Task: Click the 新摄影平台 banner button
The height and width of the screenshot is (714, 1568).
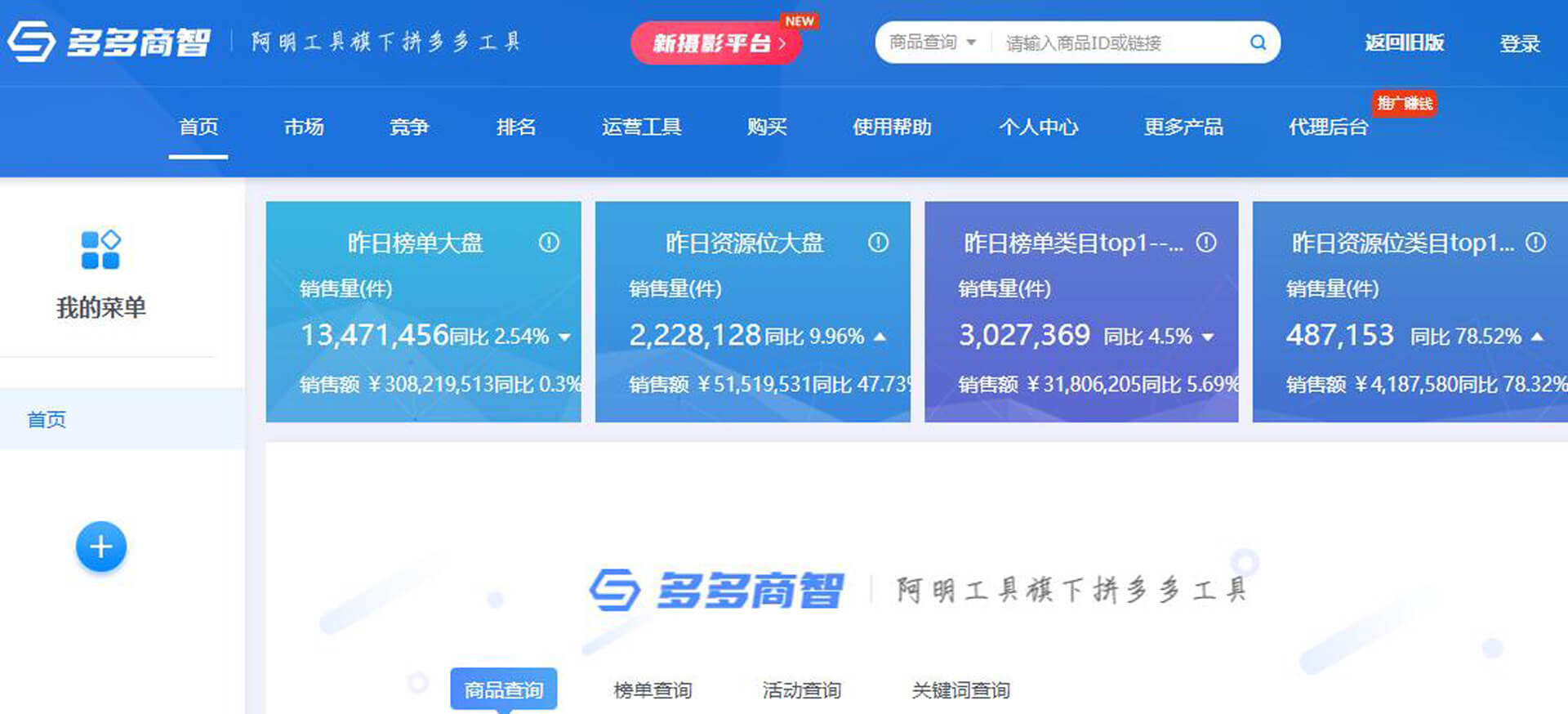Action: coord(715,42)
